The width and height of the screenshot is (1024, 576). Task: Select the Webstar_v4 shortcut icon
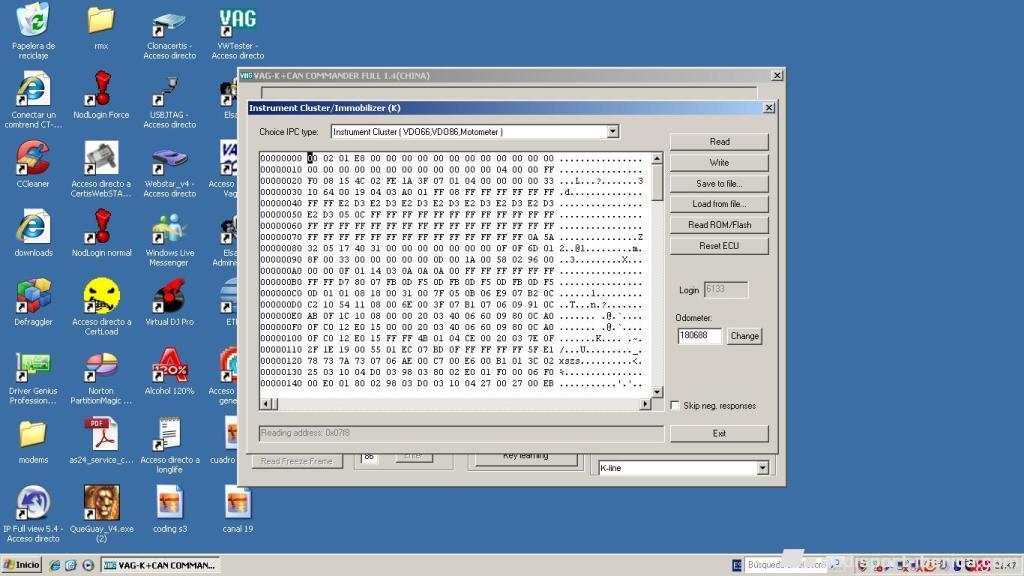tap(169, 159)
